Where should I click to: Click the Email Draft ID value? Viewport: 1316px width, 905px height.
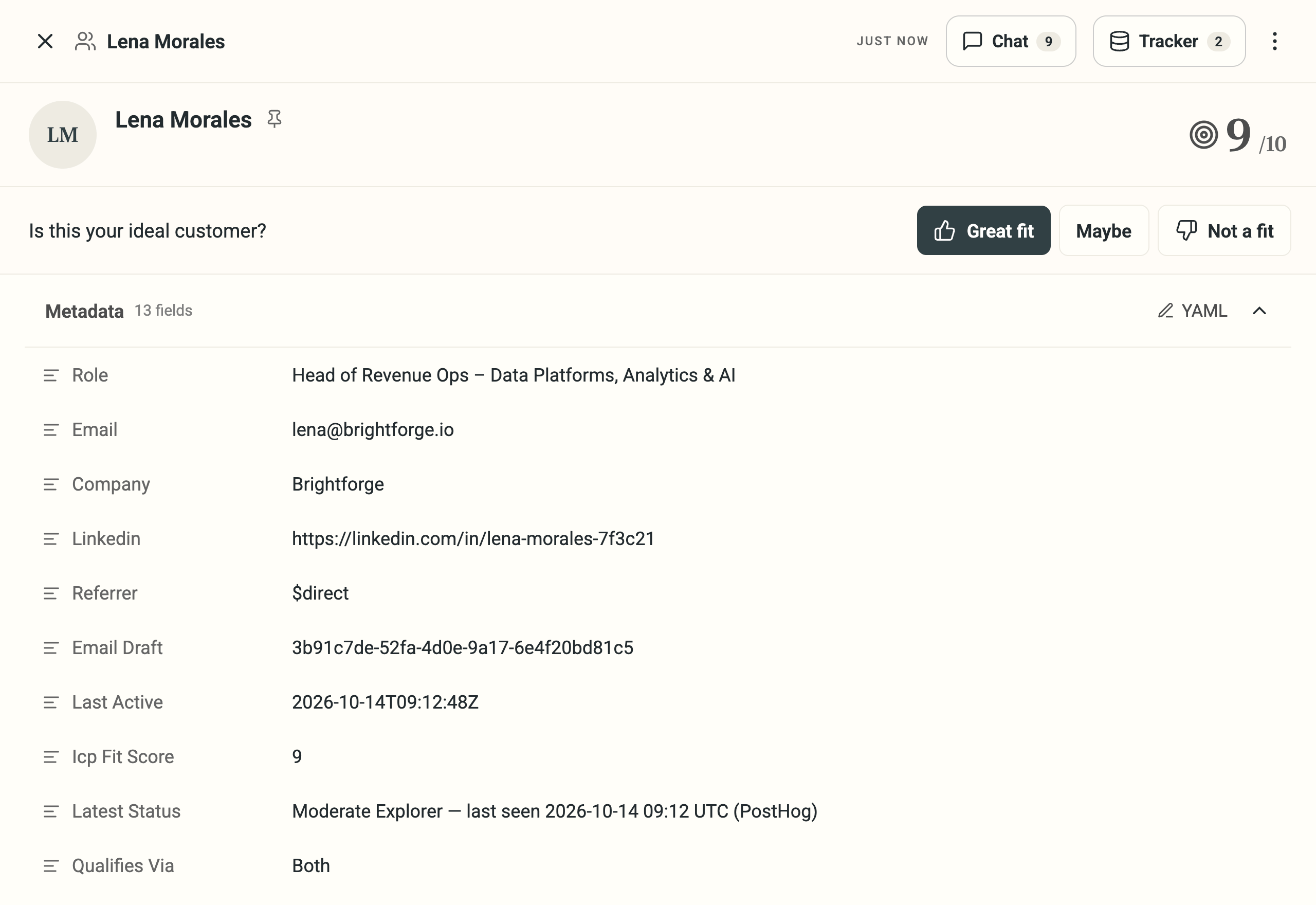463,647
